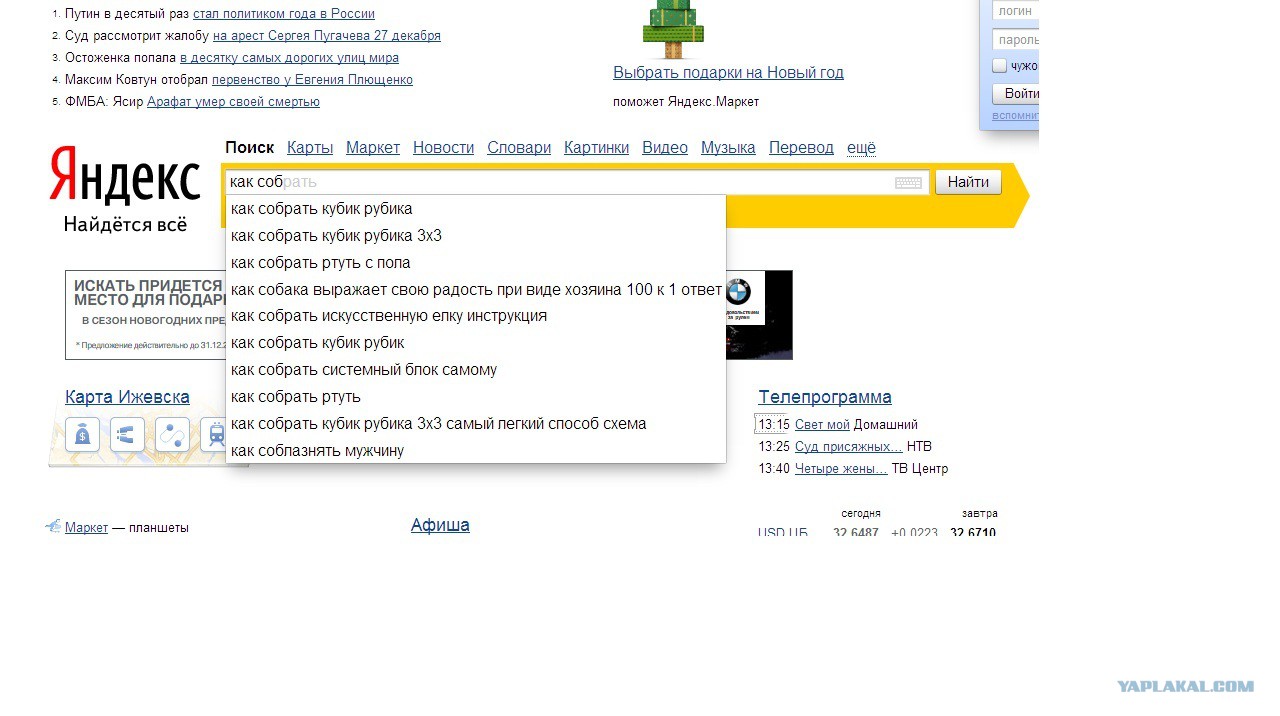Select the route icon on Izhevsk map
This screenshot has width=1280, height=716.
point(172,435)
